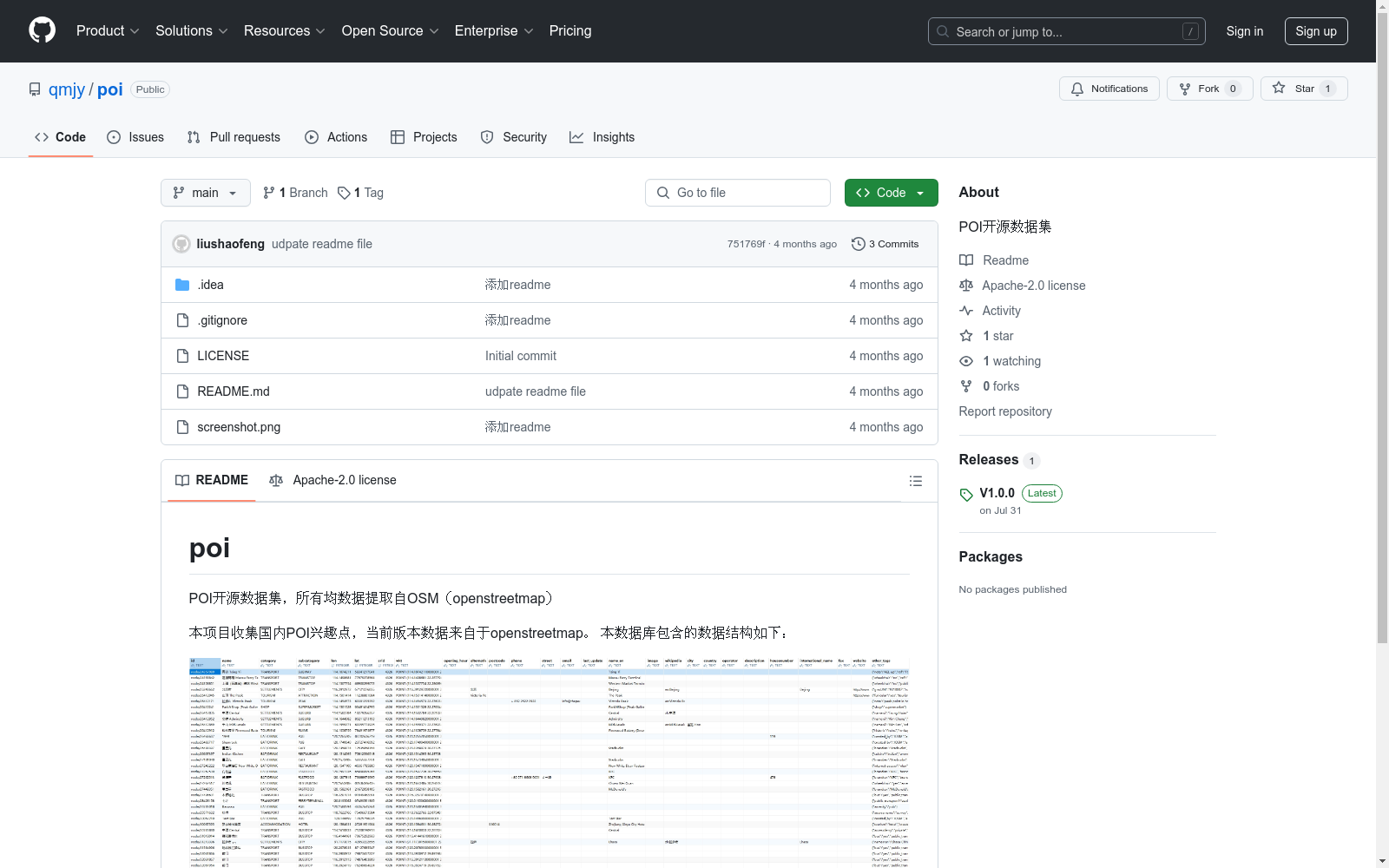Expand the main branch dropdown

pyautogui.click(x=206, y=193)
